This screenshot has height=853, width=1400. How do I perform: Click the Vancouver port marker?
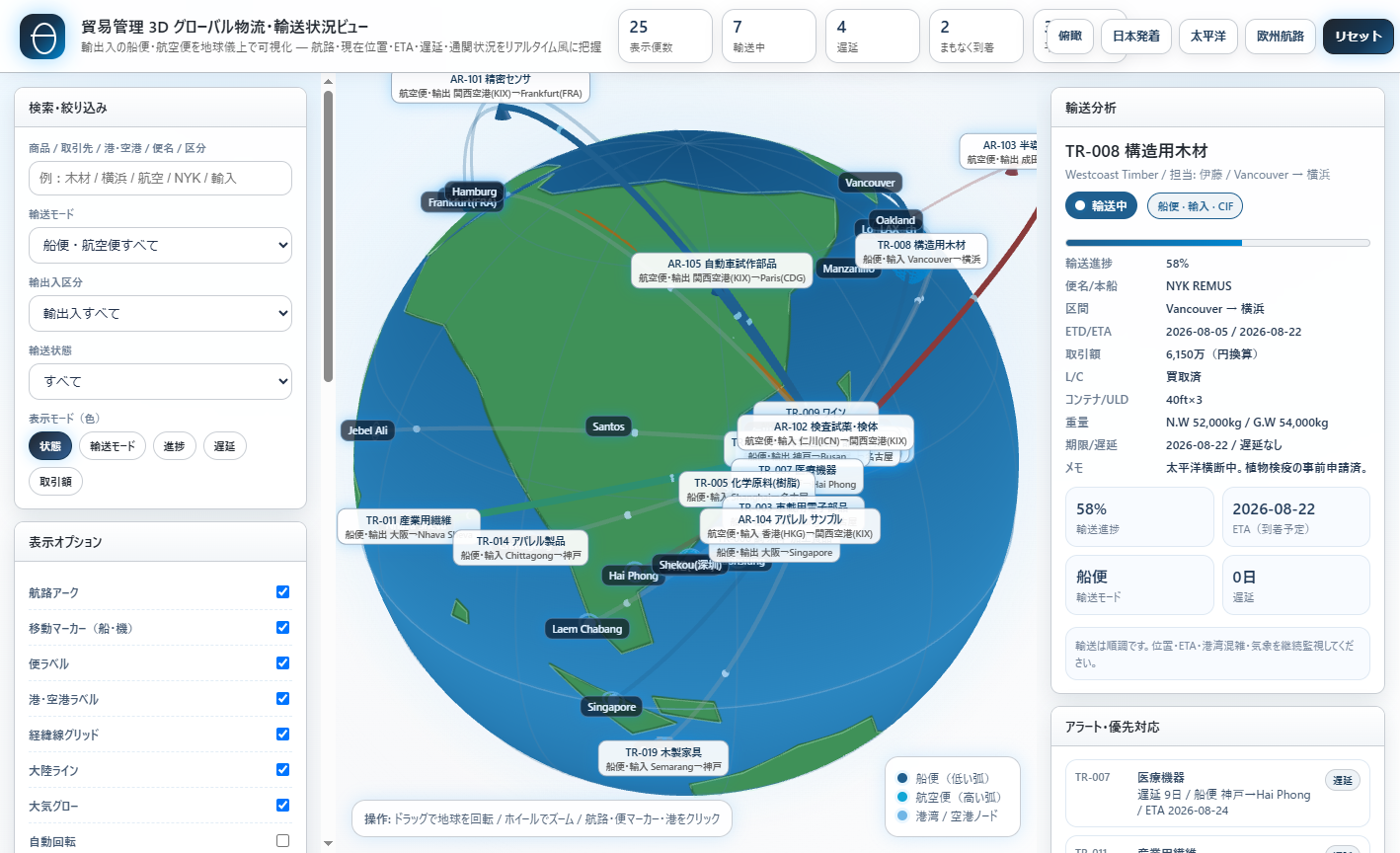pyautogui.click(x=870, y=183)
